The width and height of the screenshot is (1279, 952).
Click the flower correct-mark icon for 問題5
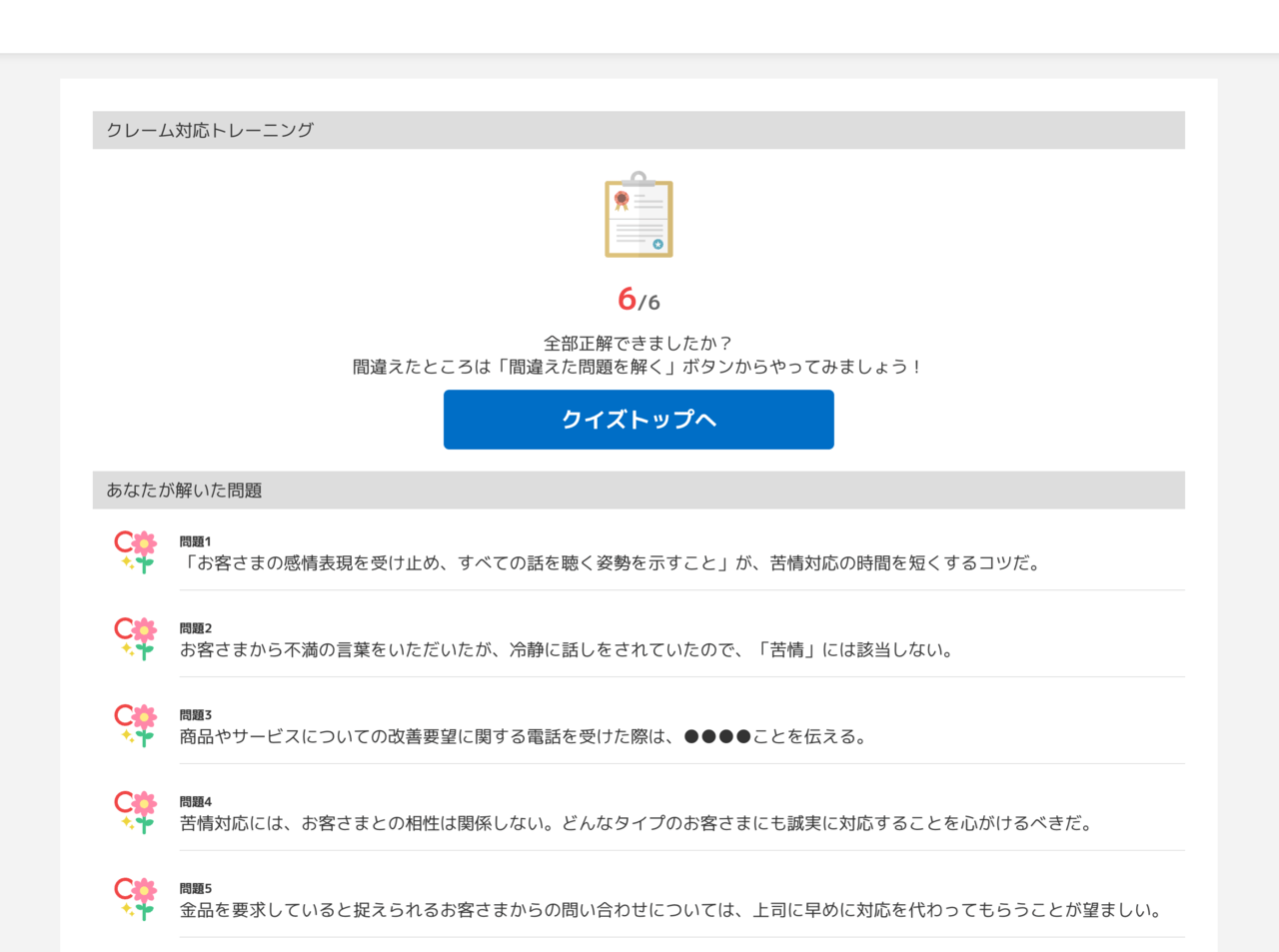pyautogui.click(x=136, y=899)
